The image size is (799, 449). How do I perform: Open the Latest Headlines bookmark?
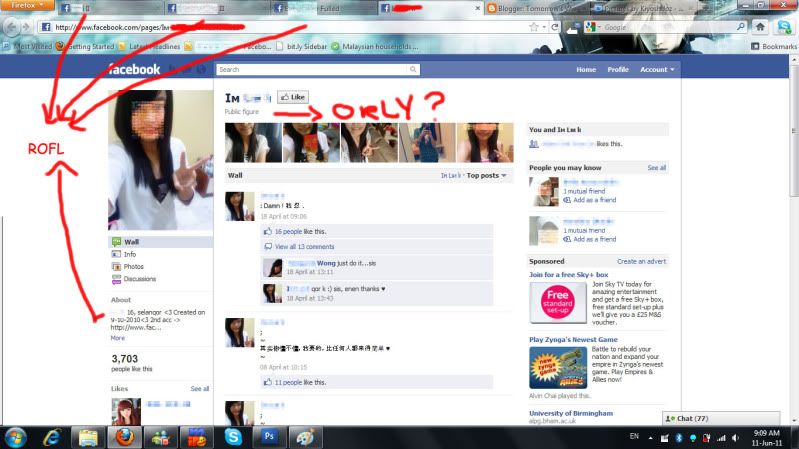pos(149,46)
